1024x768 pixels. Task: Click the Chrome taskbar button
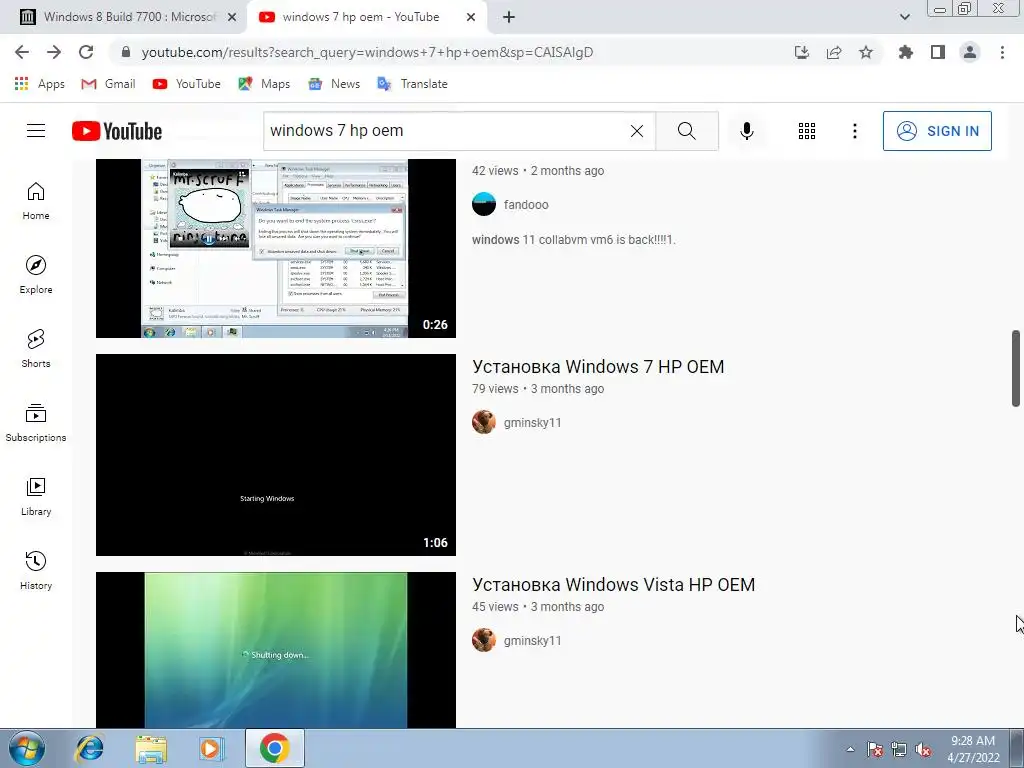[274, 748]
